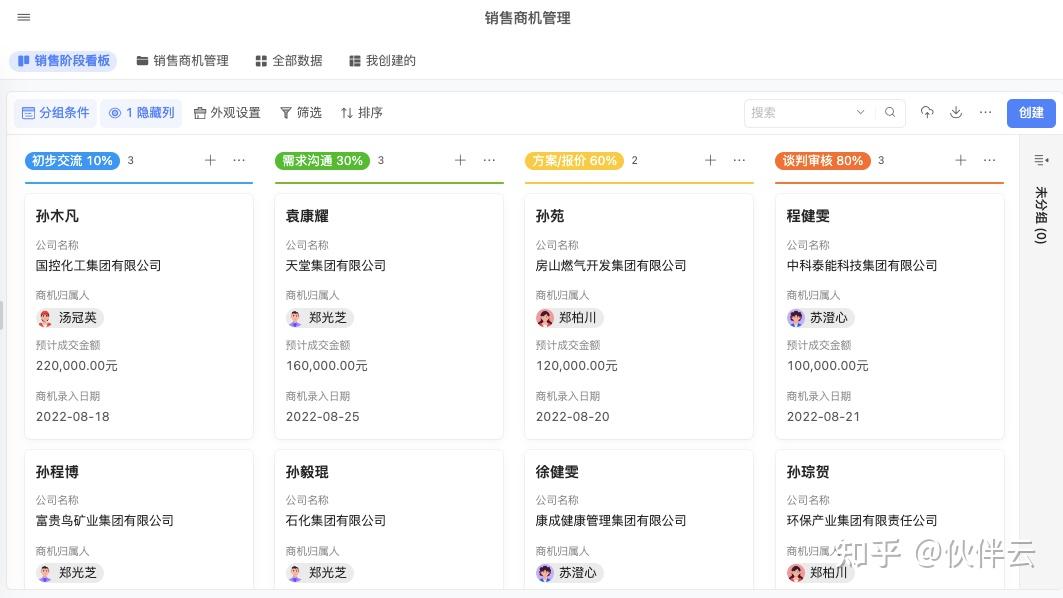Image resolution: width=1063 pixels, height=598 pixels.
Task: Open 外观设置 appearance settings
Action: pos(227,113)
